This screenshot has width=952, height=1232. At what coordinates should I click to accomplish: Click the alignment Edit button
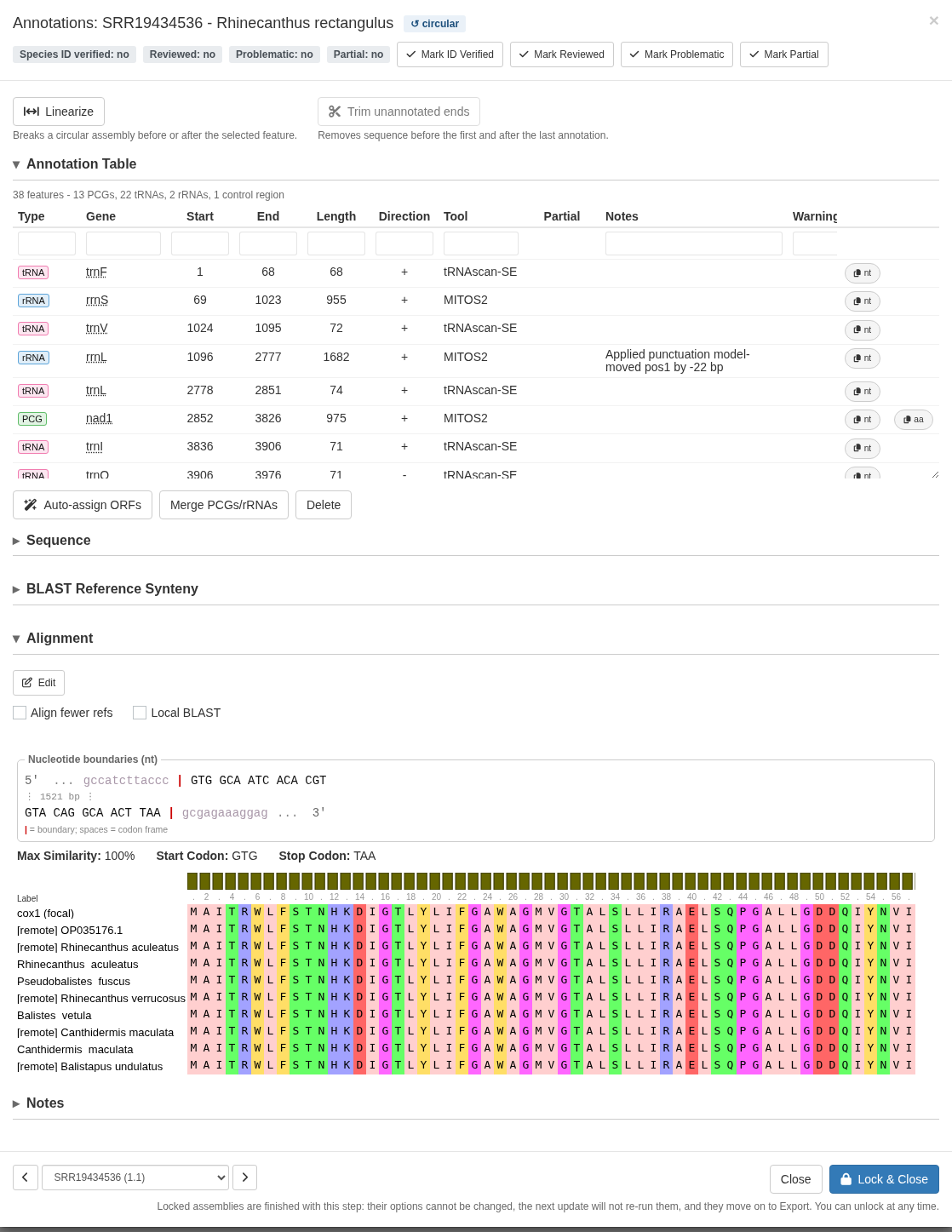pos(38,683)
